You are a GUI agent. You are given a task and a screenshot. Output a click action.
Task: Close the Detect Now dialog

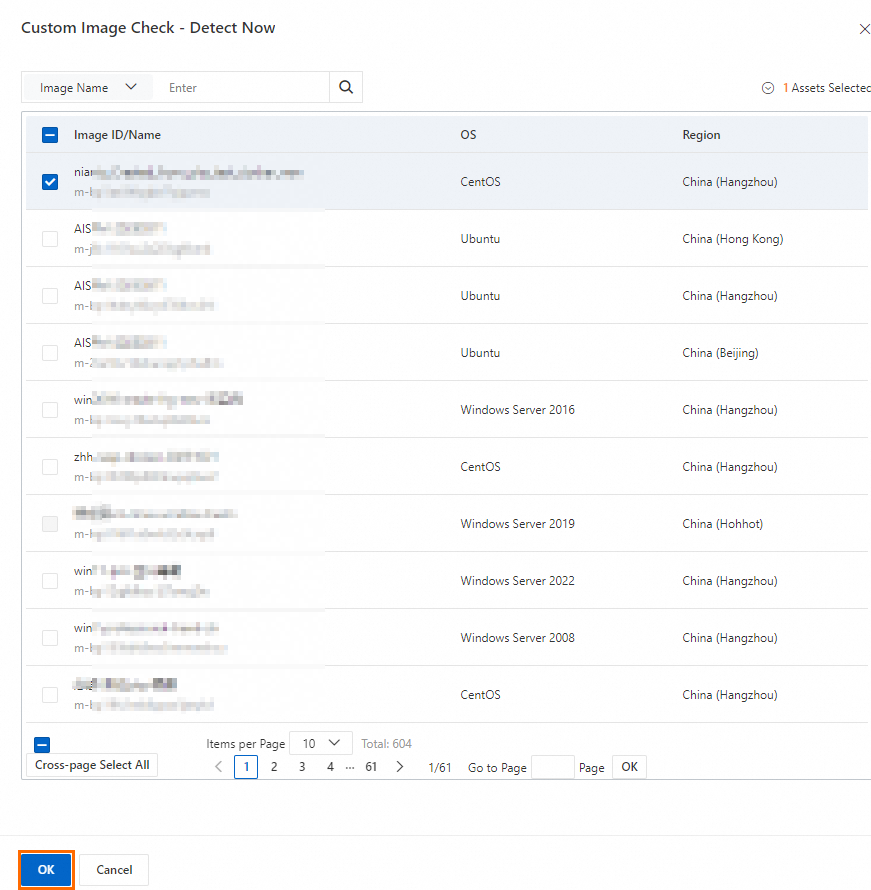pos(864,29)
